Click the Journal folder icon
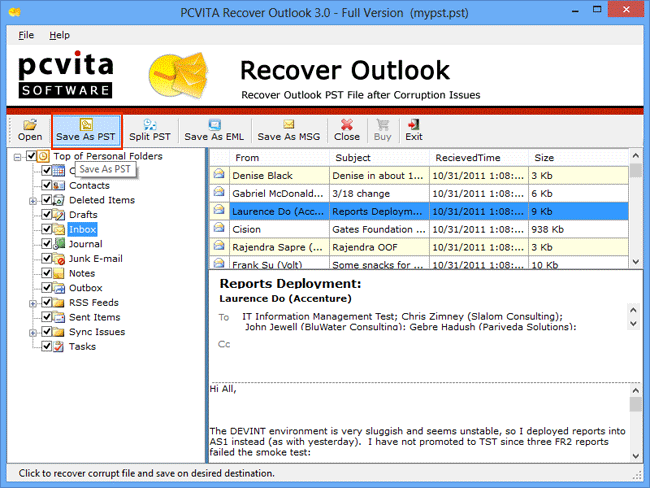 tap(59, 244)
